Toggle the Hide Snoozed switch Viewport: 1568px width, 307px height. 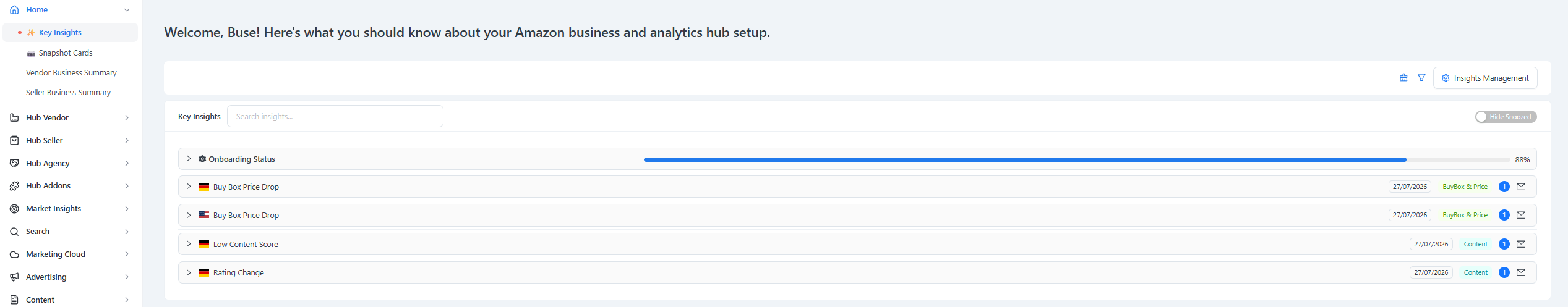tap(1506, 117)
